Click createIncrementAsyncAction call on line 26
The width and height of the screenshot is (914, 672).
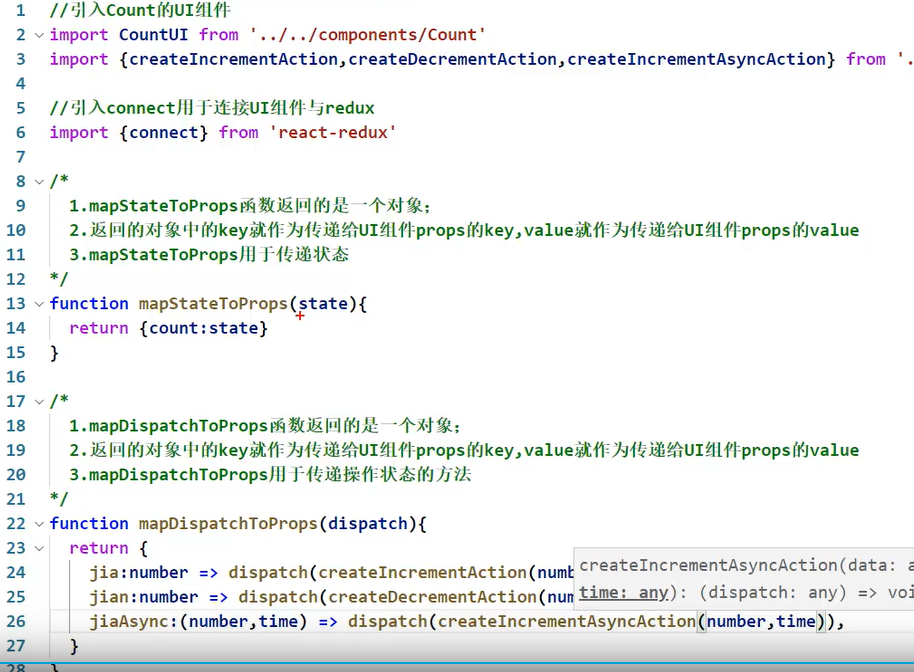[x=567, y=621]
